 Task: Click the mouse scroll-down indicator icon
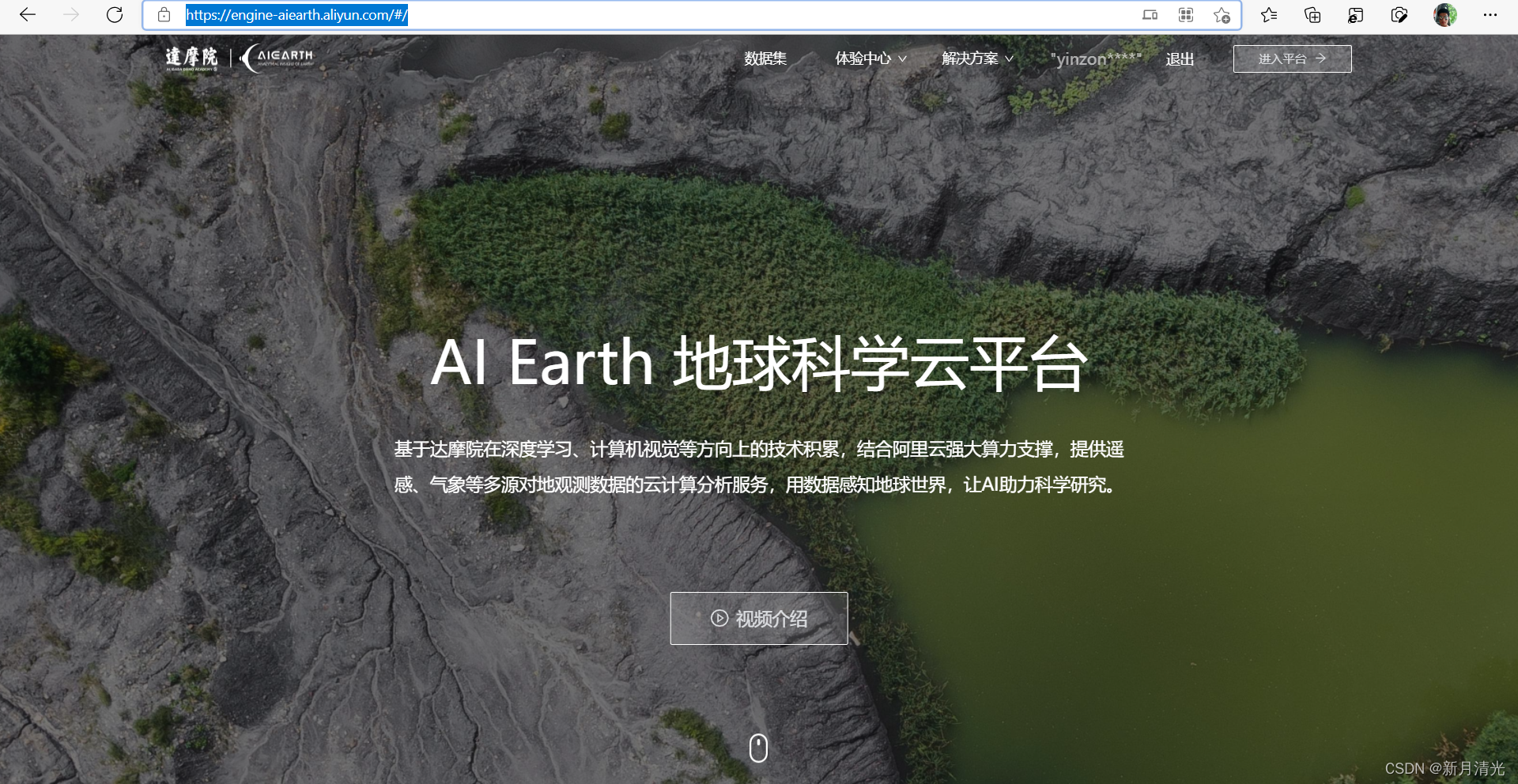pos(758,748)
